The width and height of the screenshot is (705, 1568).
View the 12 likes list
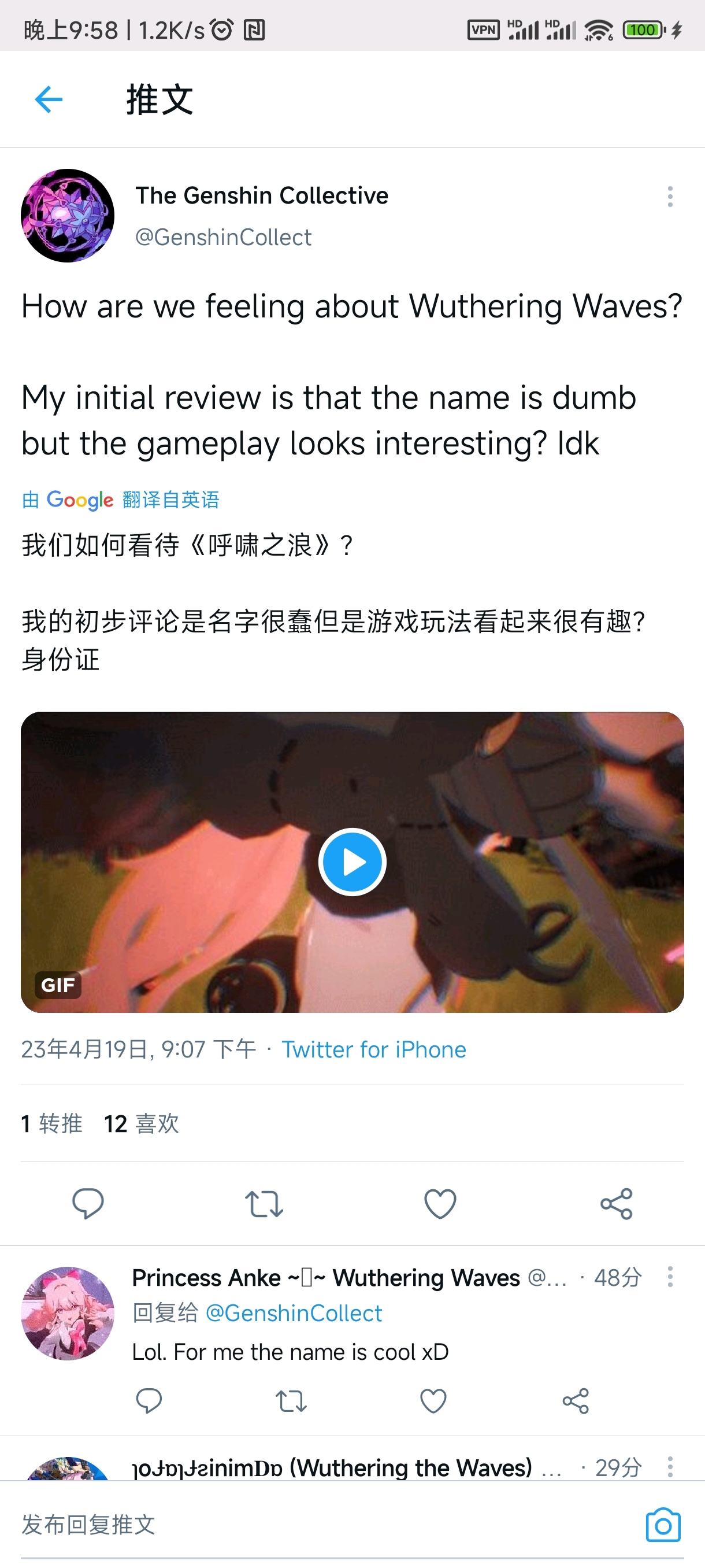pos(142,1123)
